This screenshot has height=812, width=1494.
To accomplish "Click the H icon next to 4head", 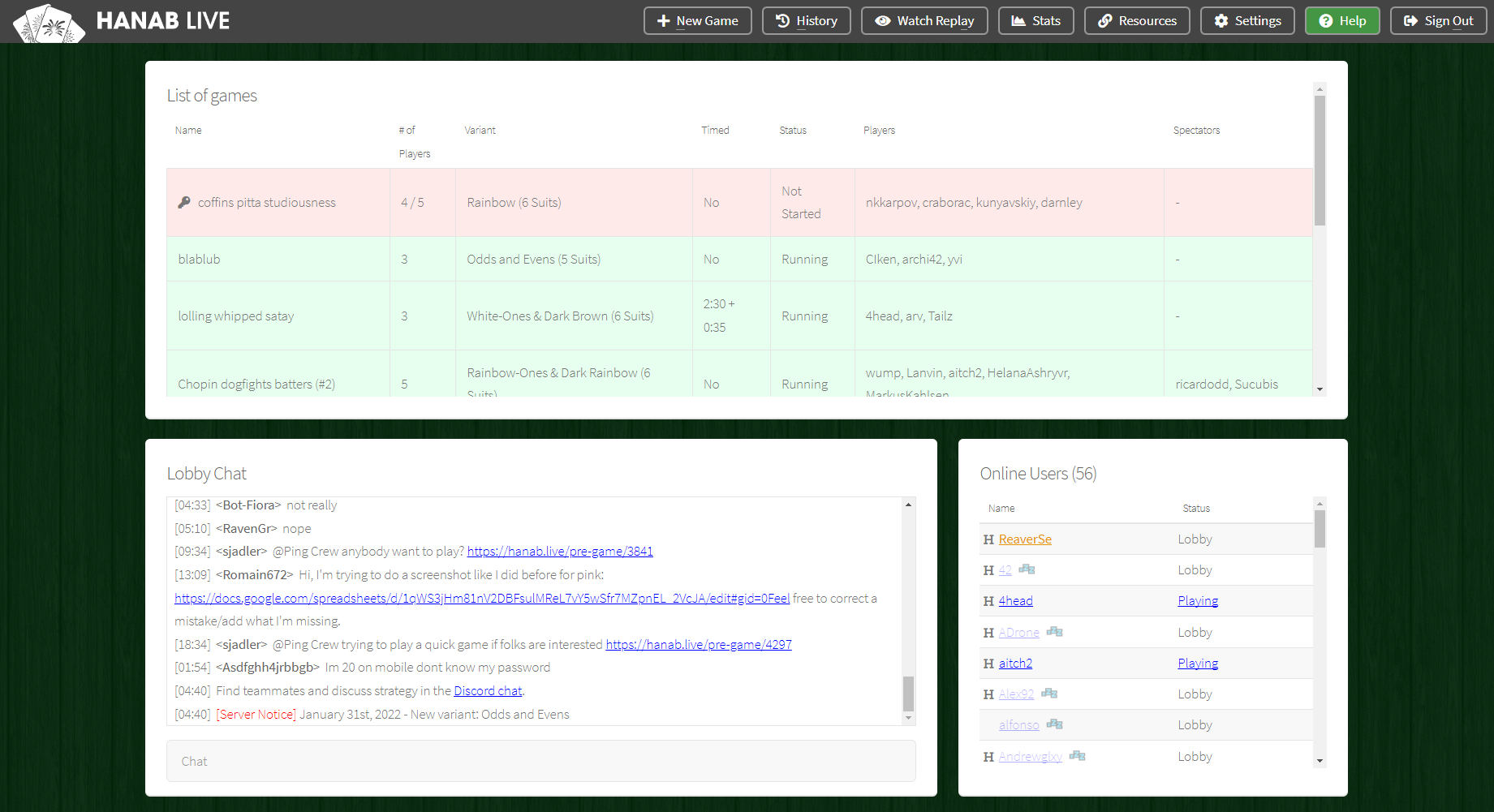I will [988, 601].
